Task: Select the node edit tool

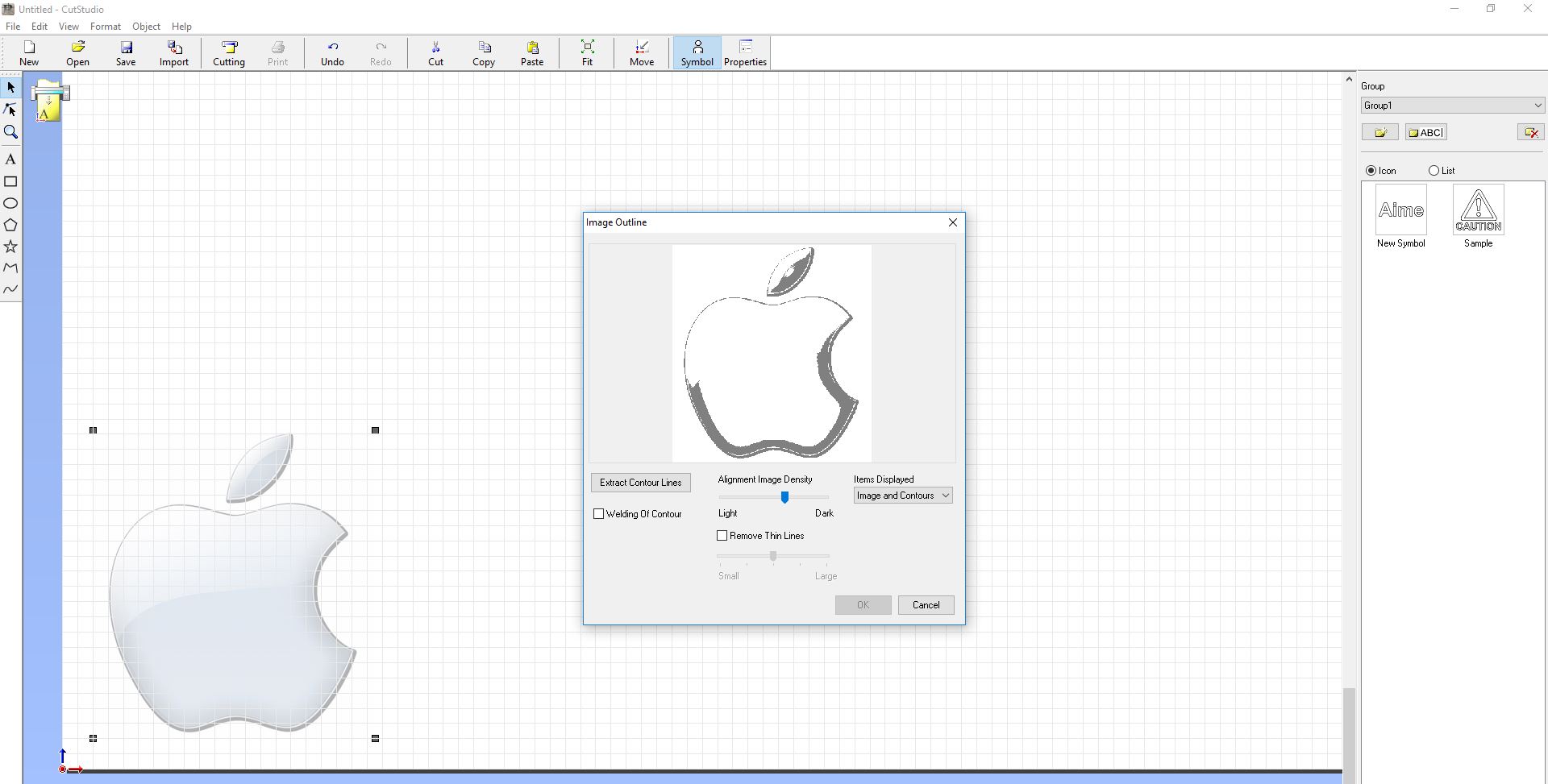Action: coord(11,110)
